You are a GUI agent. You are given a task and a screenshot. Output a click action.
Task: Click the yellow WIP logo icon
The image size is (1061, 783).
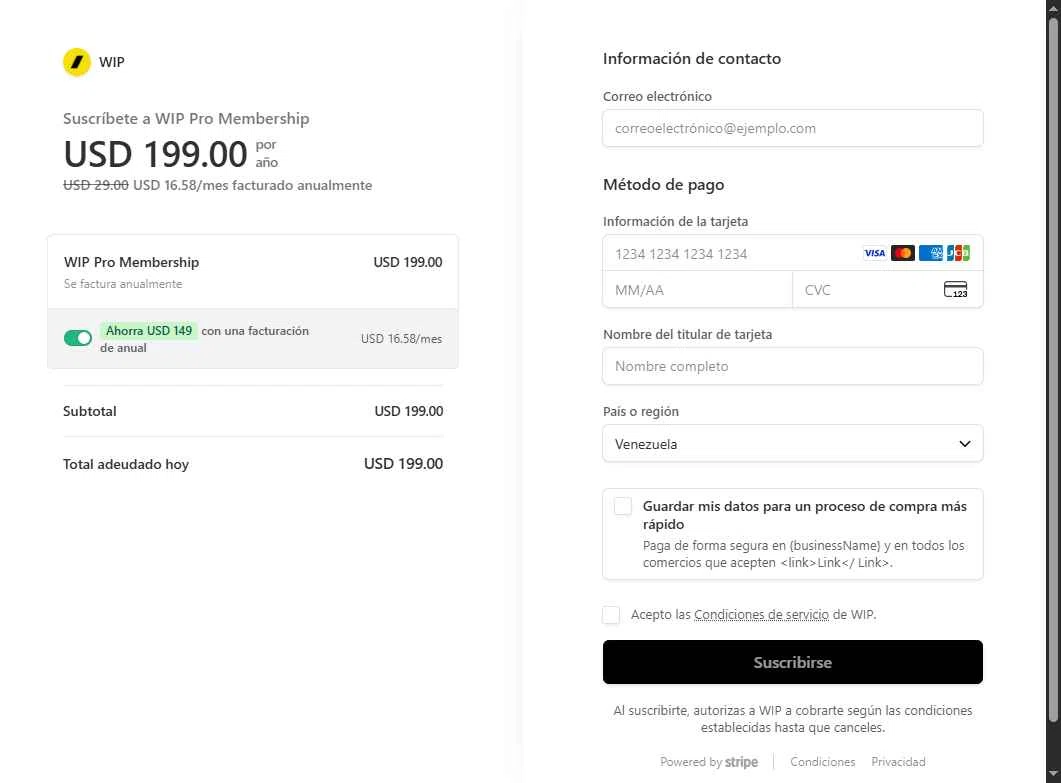(x=76, y=62)
